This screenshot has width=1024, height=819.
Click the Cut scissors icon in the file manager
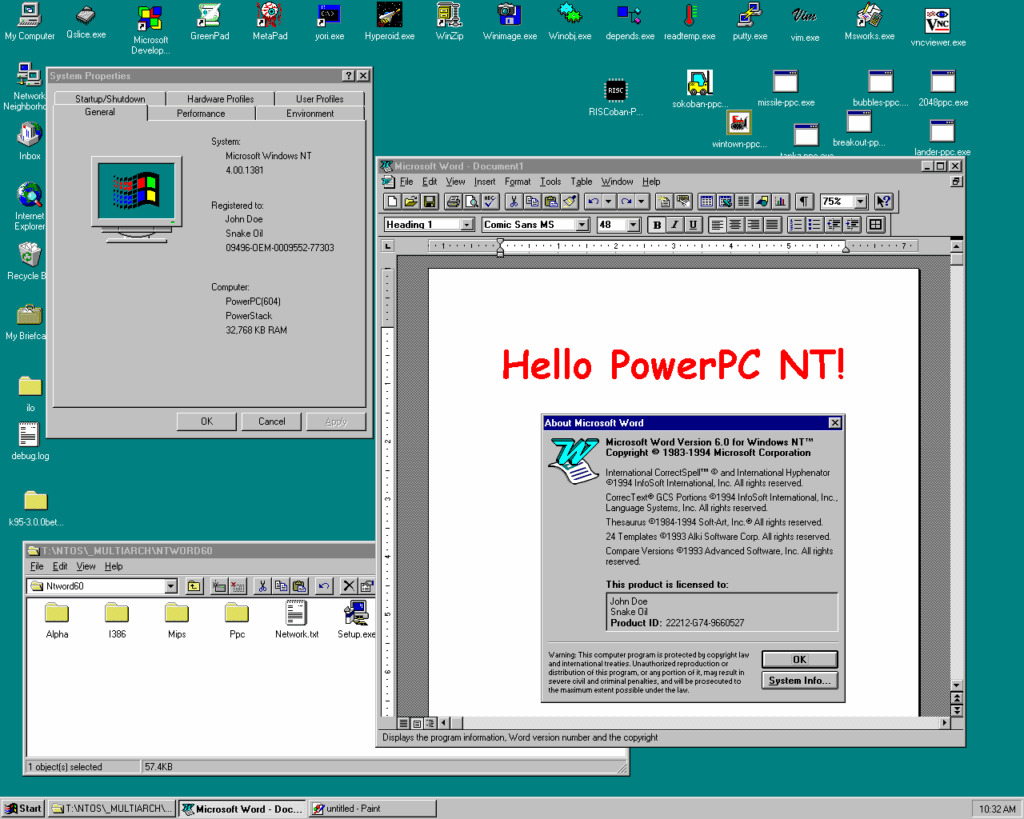pyautogui.click(x=262, y=585)
